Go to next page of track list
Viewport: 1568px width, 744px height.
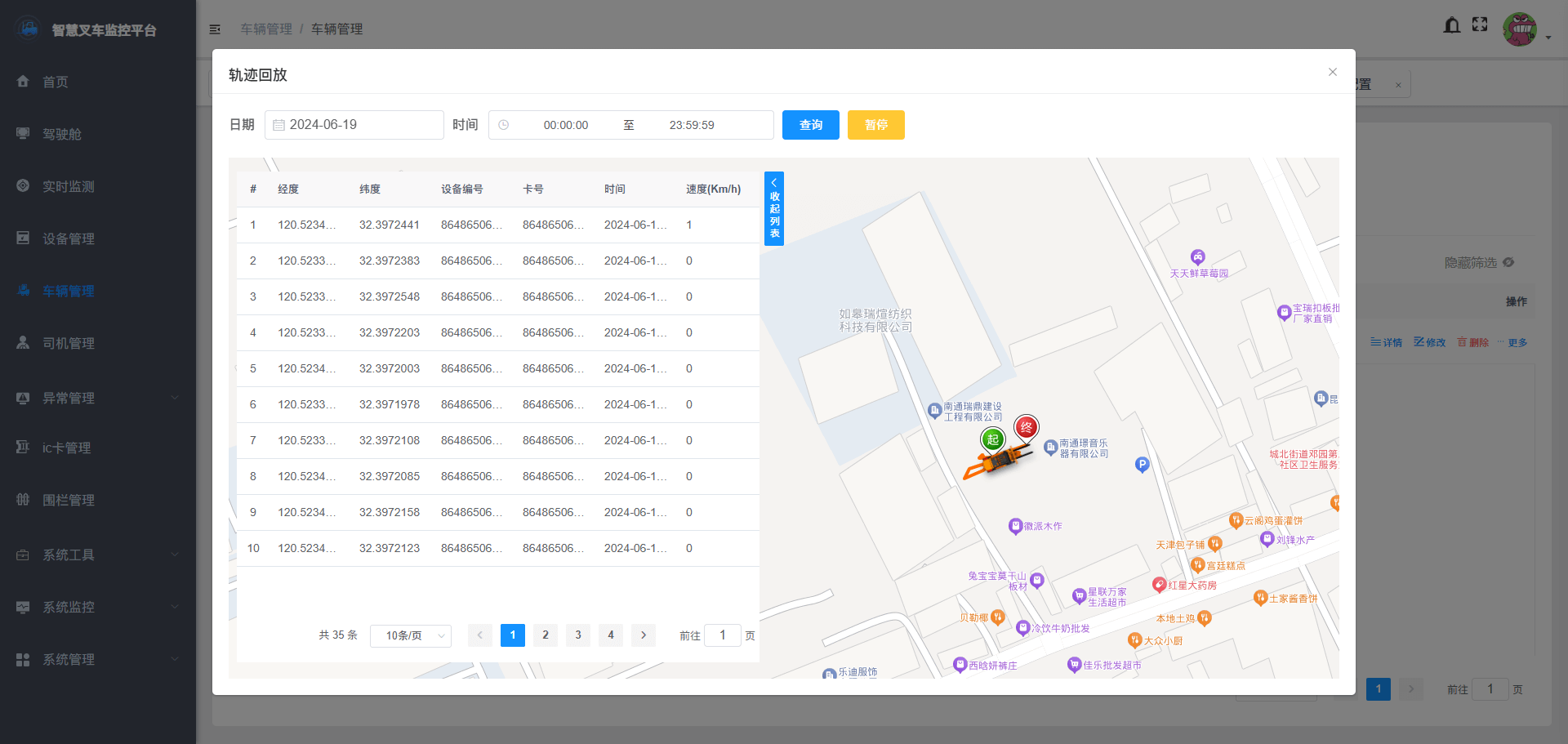[x=643, y=635]
